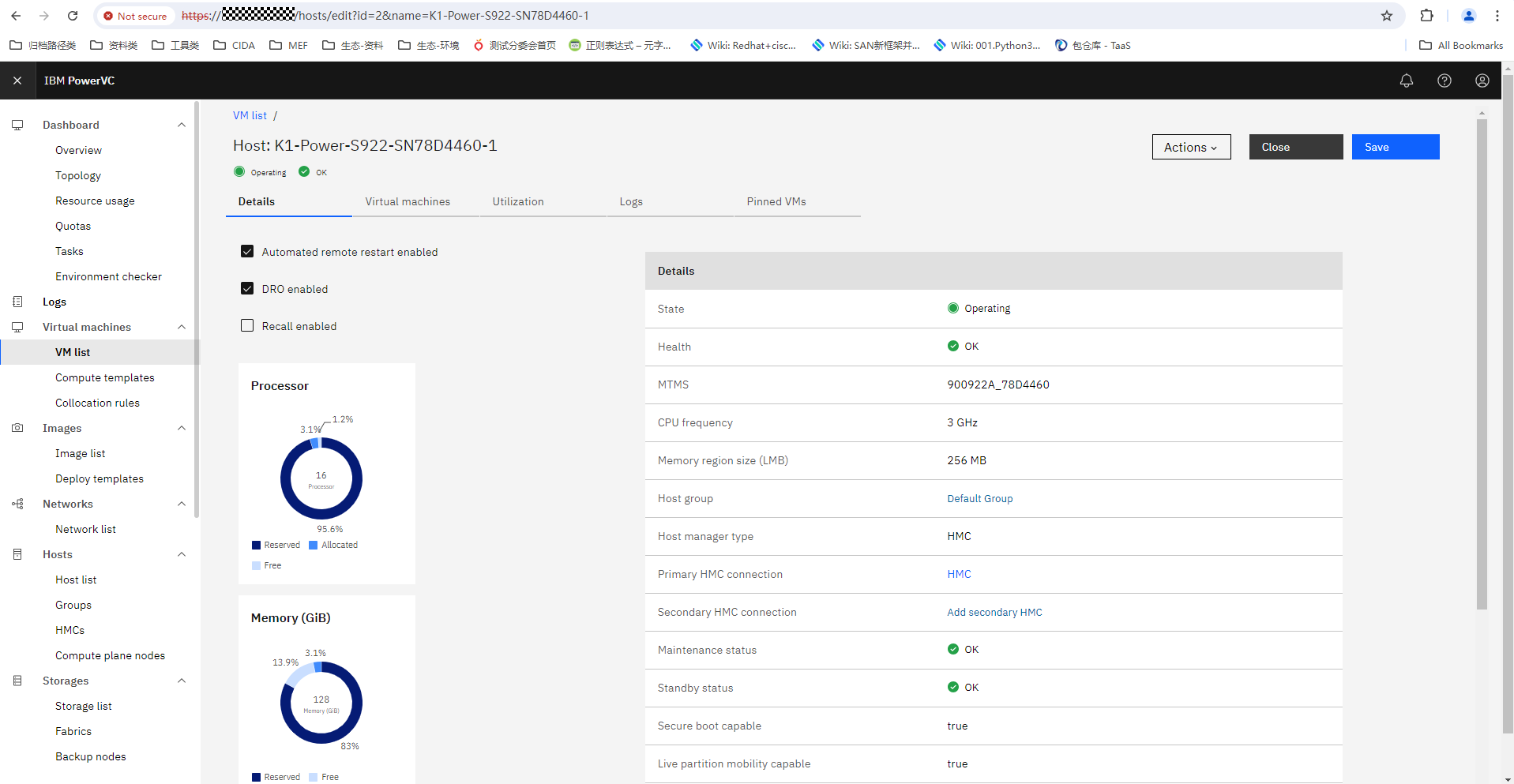Open the Chrome three-dot menu

pyautogui.click(x=1497, y=16)
